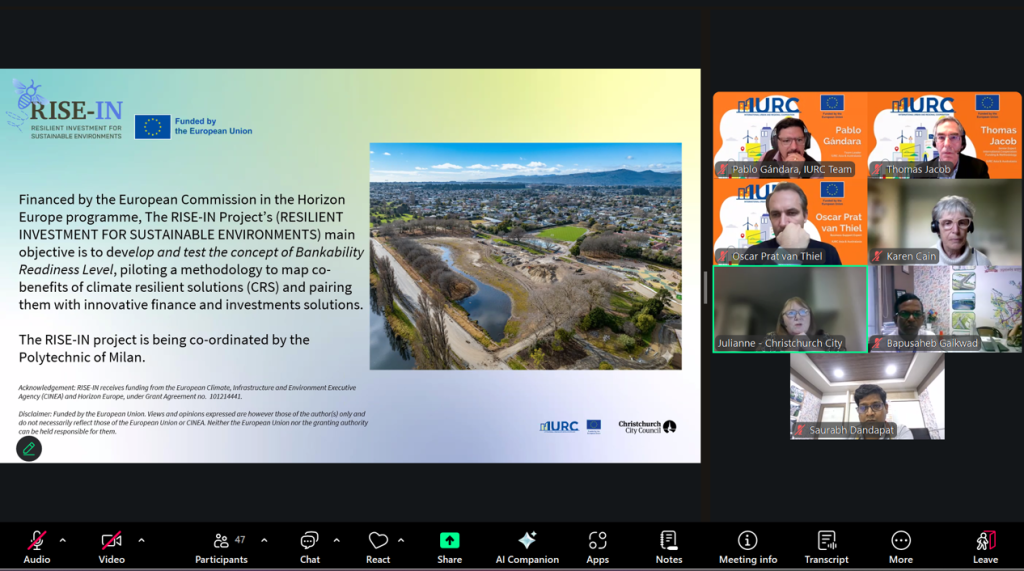Viewport: 1024px width, 571px height.
Task: Start camera using the Video button
Action: [x=111, y=545]
